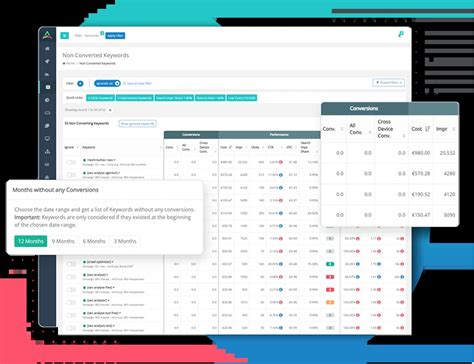This screenshot has width=474, height=364.
Task: Open the rectangle card icon in the sidebar
Action: 47,113
